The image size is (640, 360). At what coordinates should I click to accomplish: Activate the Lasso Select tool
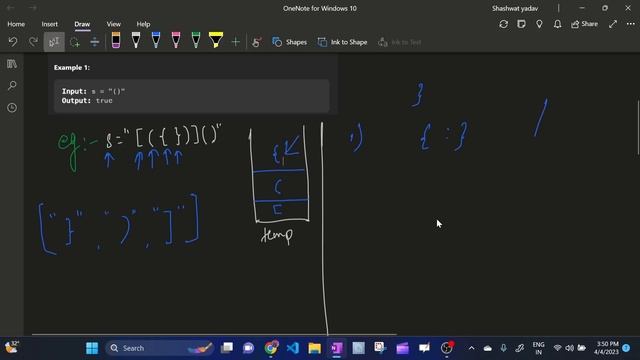pos(75,42)
